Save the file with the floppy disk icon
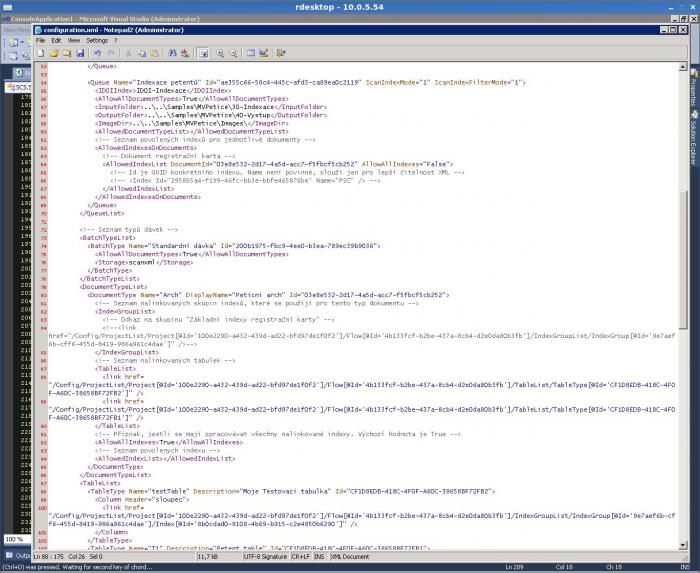This screenshot has height=573, width=700. click(80, 53)
